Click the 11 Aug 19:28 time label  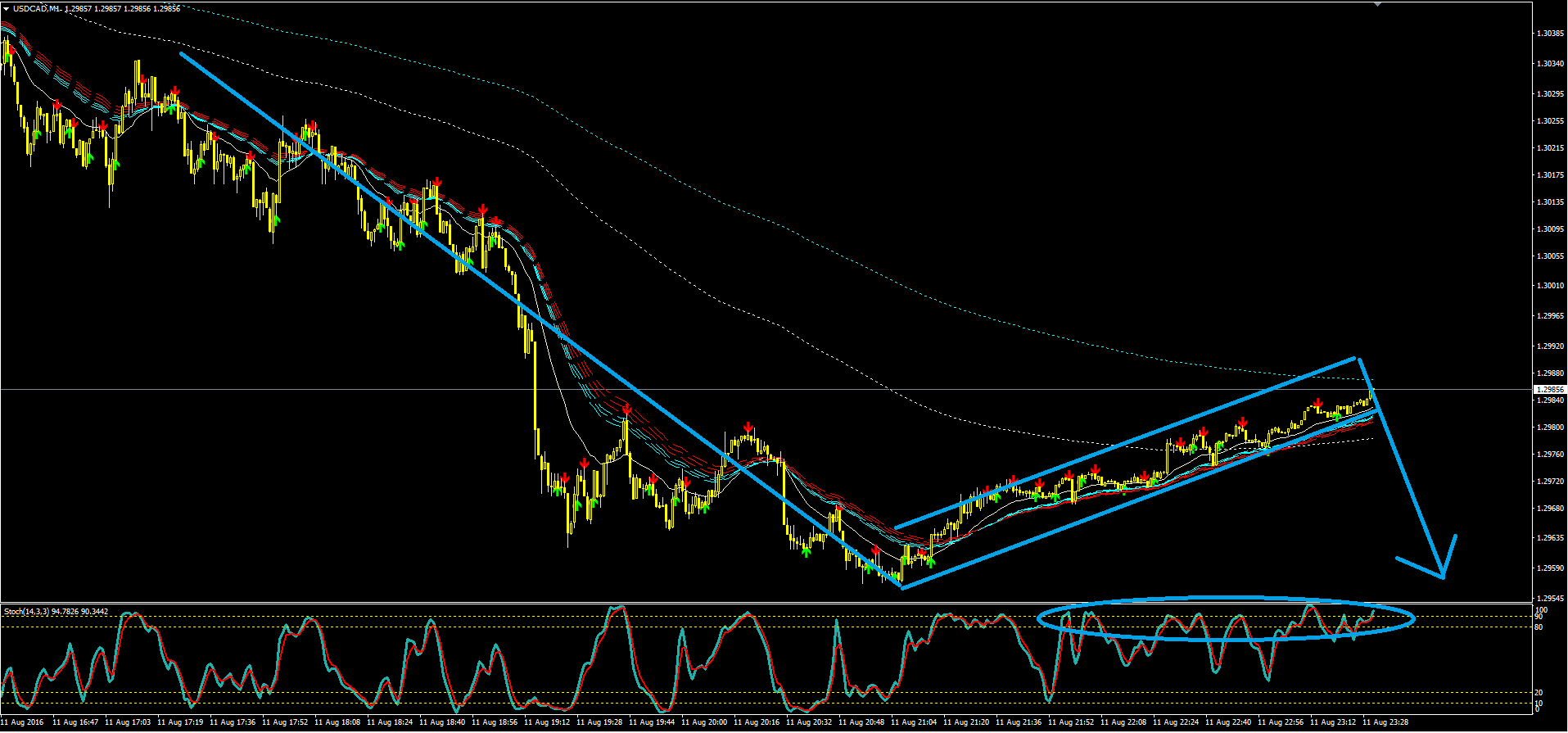point(599,722)
